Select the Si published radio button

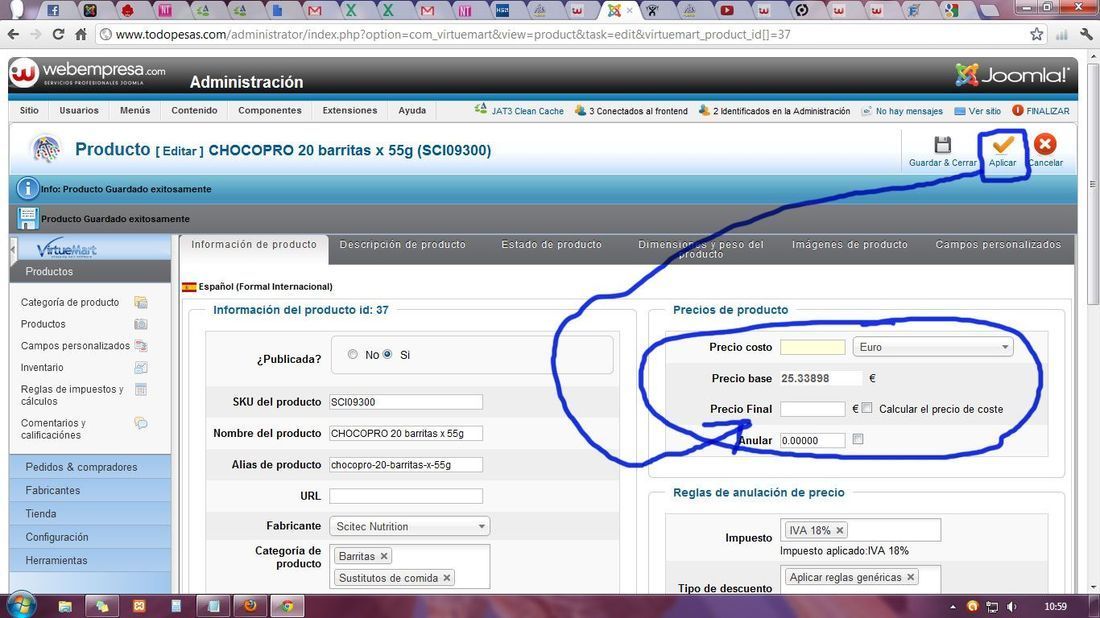pyautogui.click(x=387, y=355)
